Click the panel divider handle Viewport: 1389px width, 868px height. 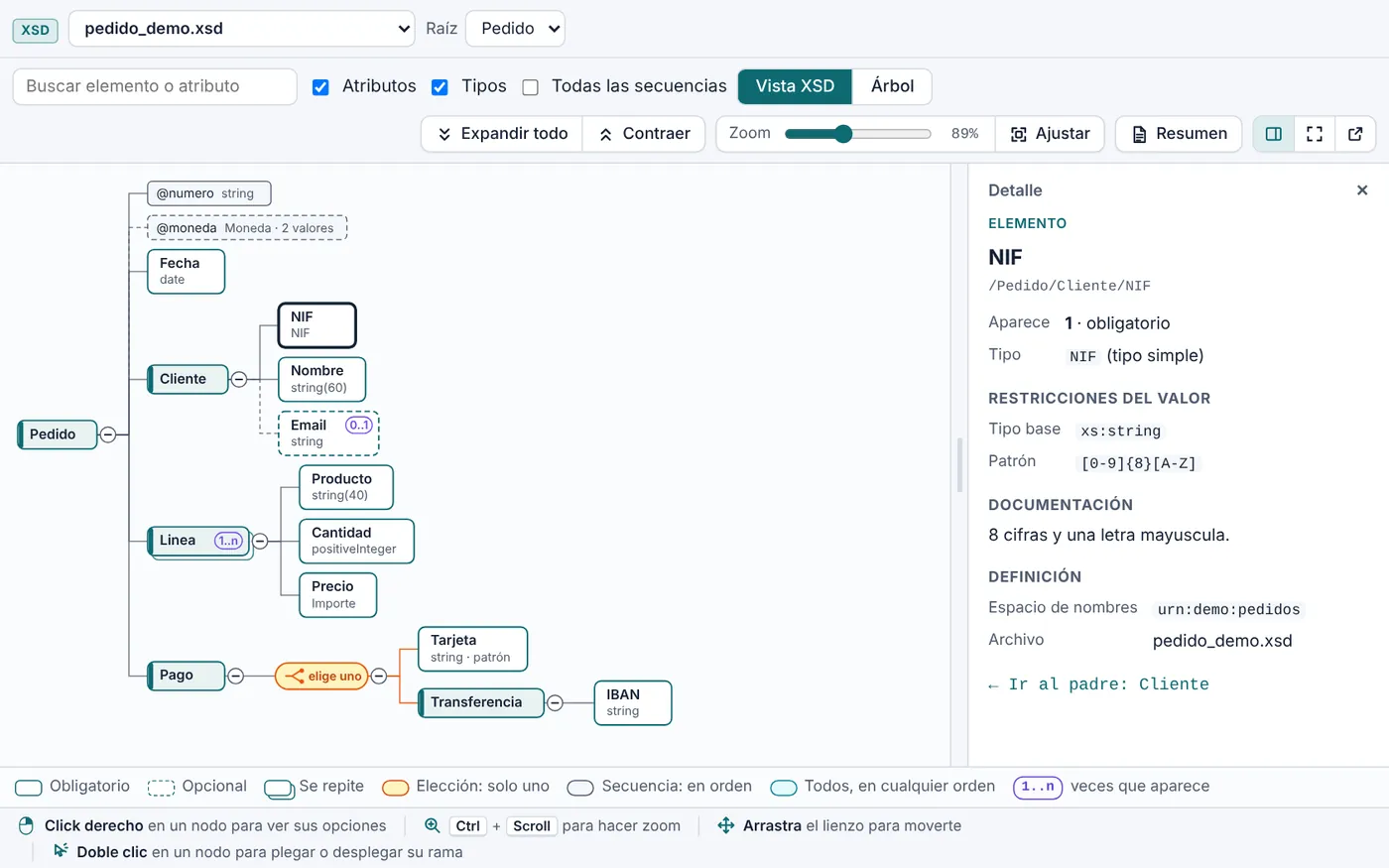click(959, 465)
